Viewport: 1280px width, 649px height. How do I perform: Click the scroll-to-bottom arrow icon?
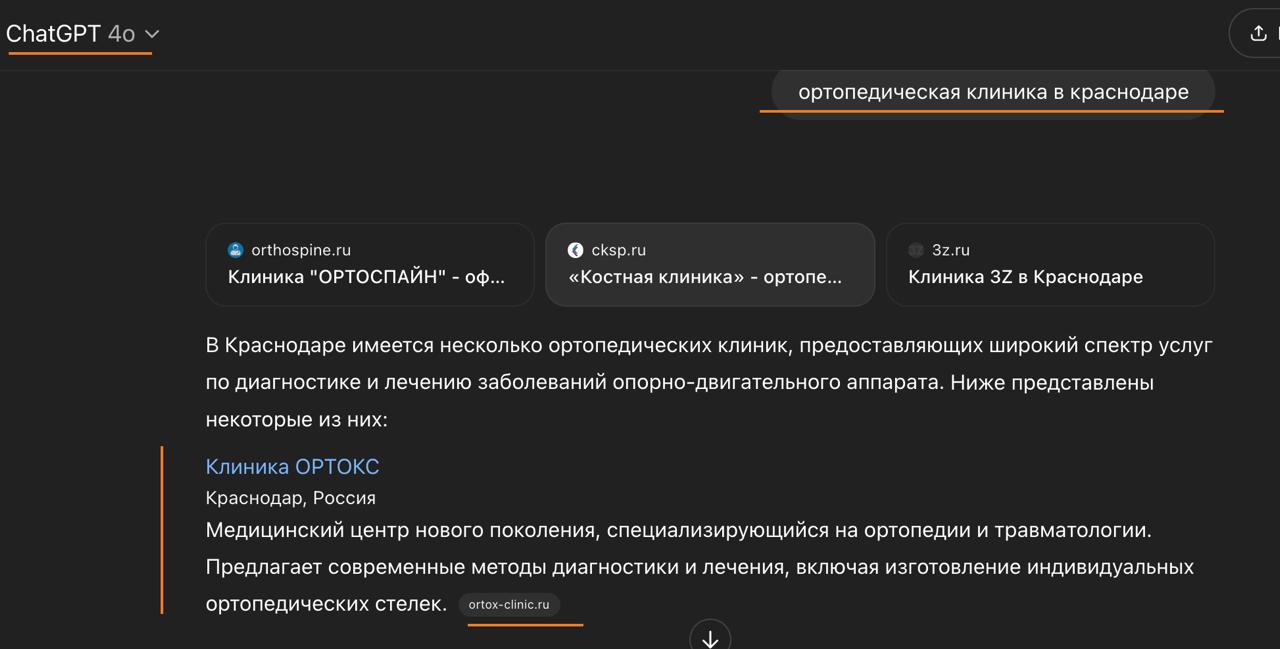pyautogui.click(x=710, y=637)
